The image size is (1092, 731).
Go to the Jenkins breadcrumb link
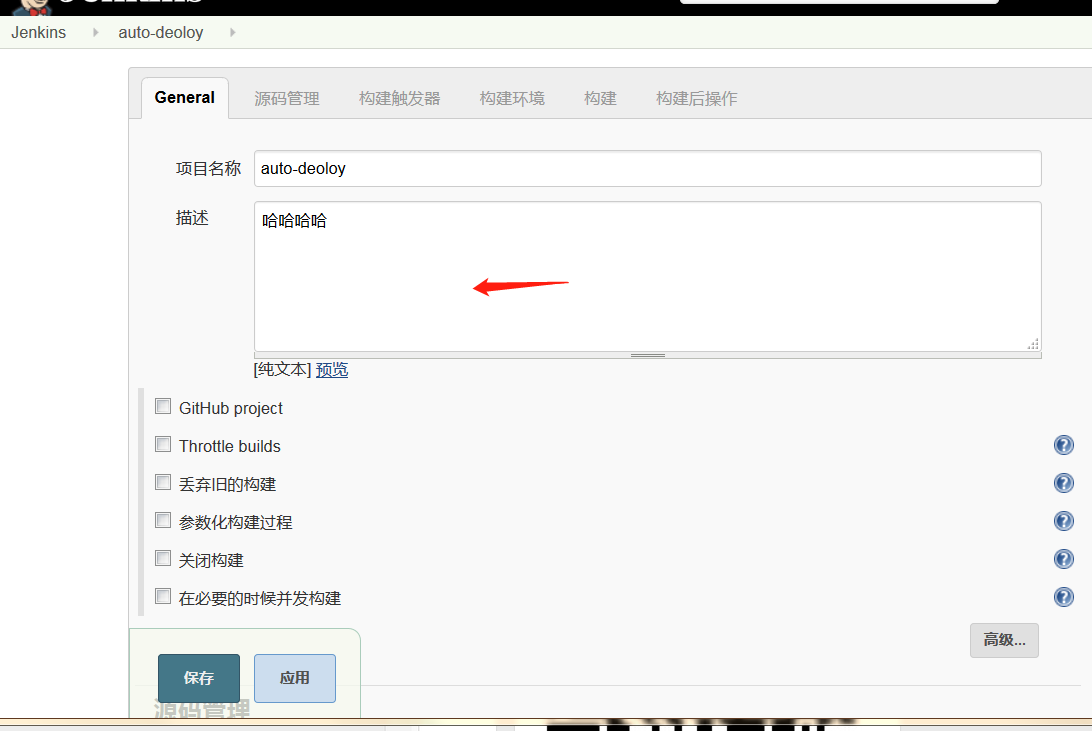click(x=38, y=32)
